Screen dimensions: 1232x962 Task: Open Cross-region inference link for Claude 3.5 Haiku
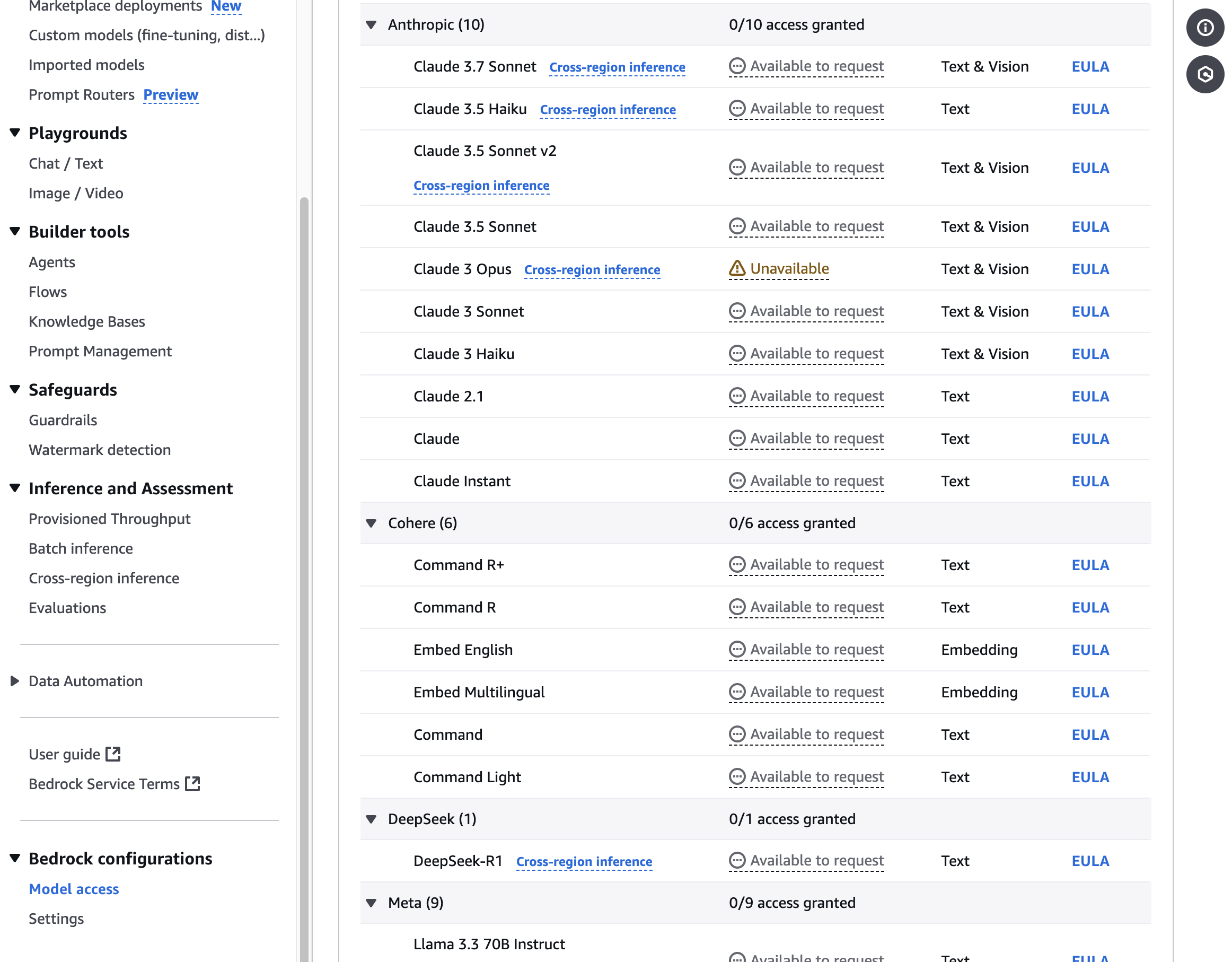point(608,109)
